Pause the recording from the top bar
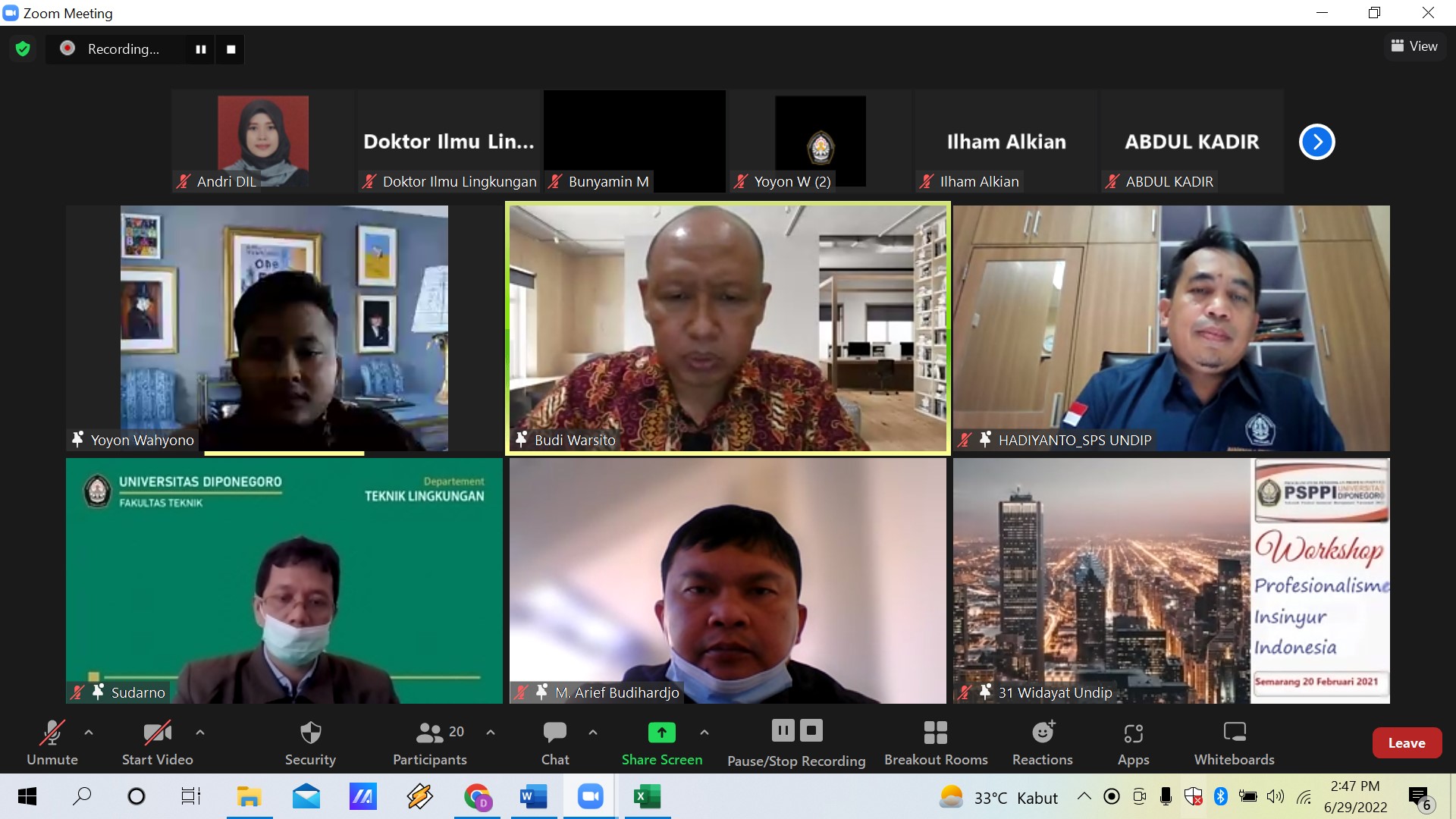 [201, 49]
